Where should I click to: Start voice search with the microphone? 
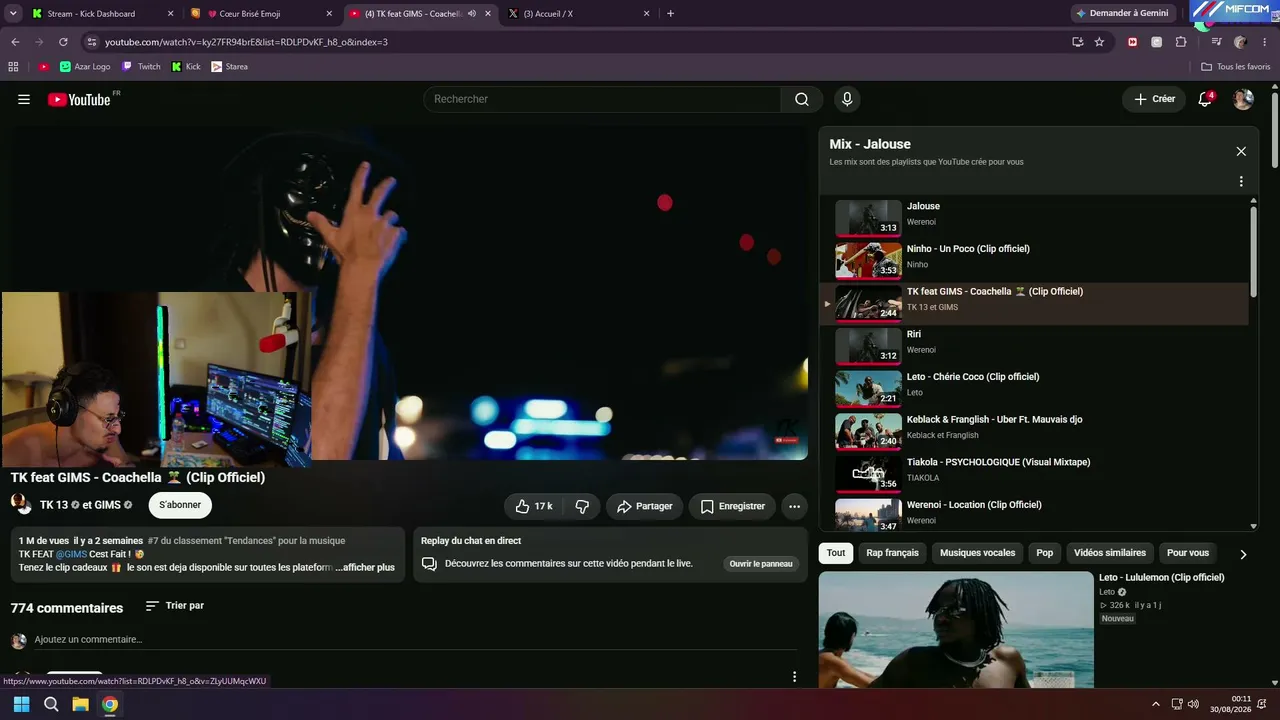tap(847, 99)
